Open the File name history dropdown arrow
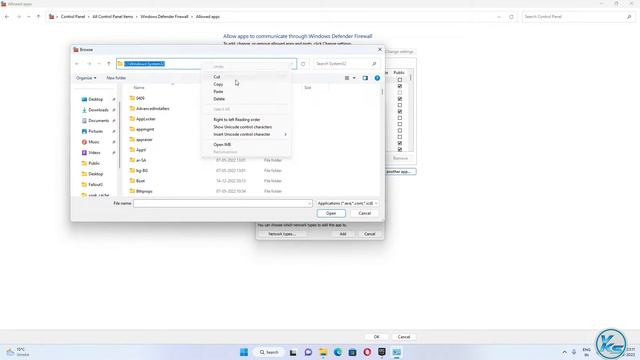The width and height of the screenshot is (640, 360). coord(309,203)
